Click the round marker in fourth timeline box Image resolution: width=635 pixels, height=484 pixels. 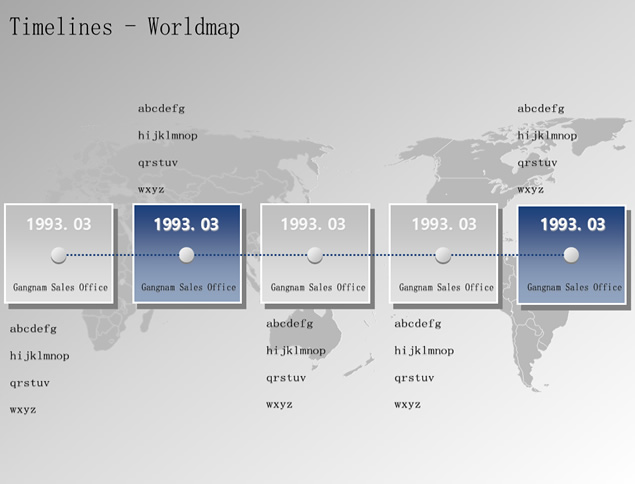click(443, 255)
